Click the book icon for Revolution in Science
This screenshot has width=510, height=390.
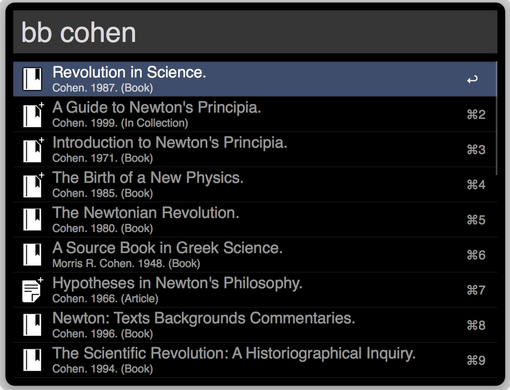[32, 79]
